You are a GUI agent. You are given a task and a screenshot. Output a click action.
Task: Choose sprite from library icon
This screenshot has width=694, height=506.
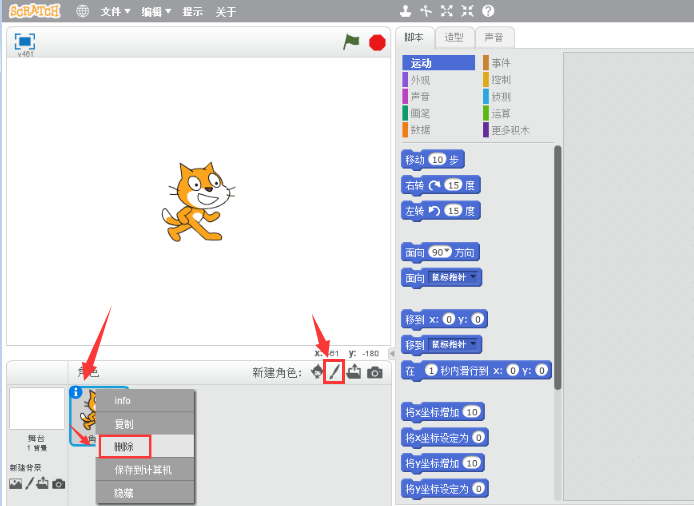point(317,372)
